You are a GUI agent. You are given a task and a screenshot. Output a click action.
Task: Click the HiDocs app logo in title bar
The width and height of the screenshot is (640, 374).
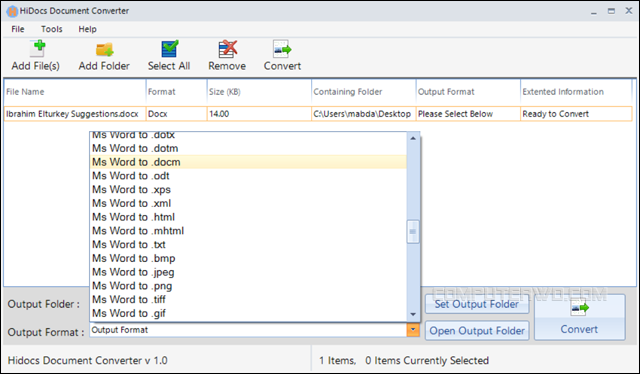coord(12,11)
